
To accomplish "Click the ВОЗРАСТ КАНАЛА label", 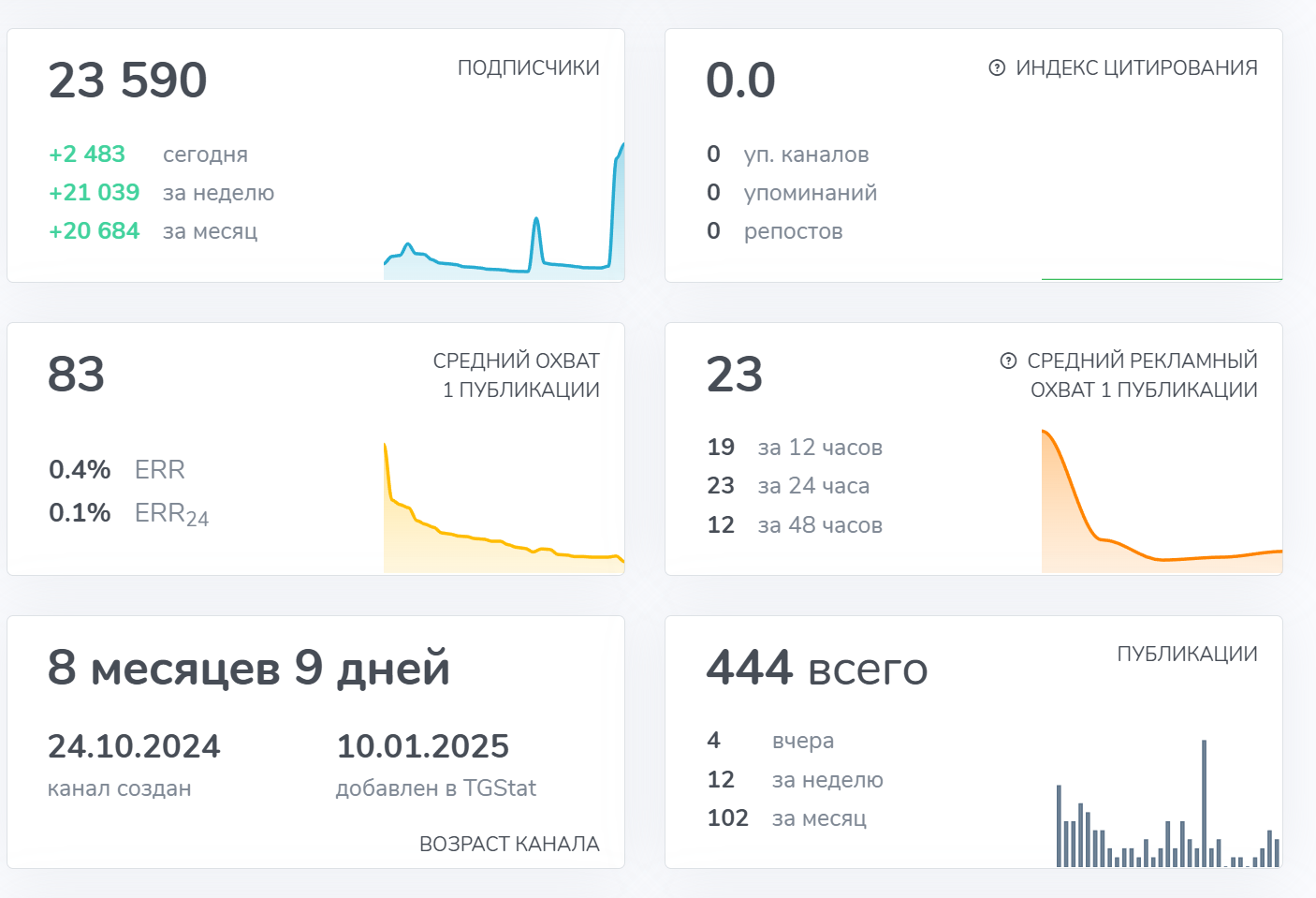I will (509, 844).
